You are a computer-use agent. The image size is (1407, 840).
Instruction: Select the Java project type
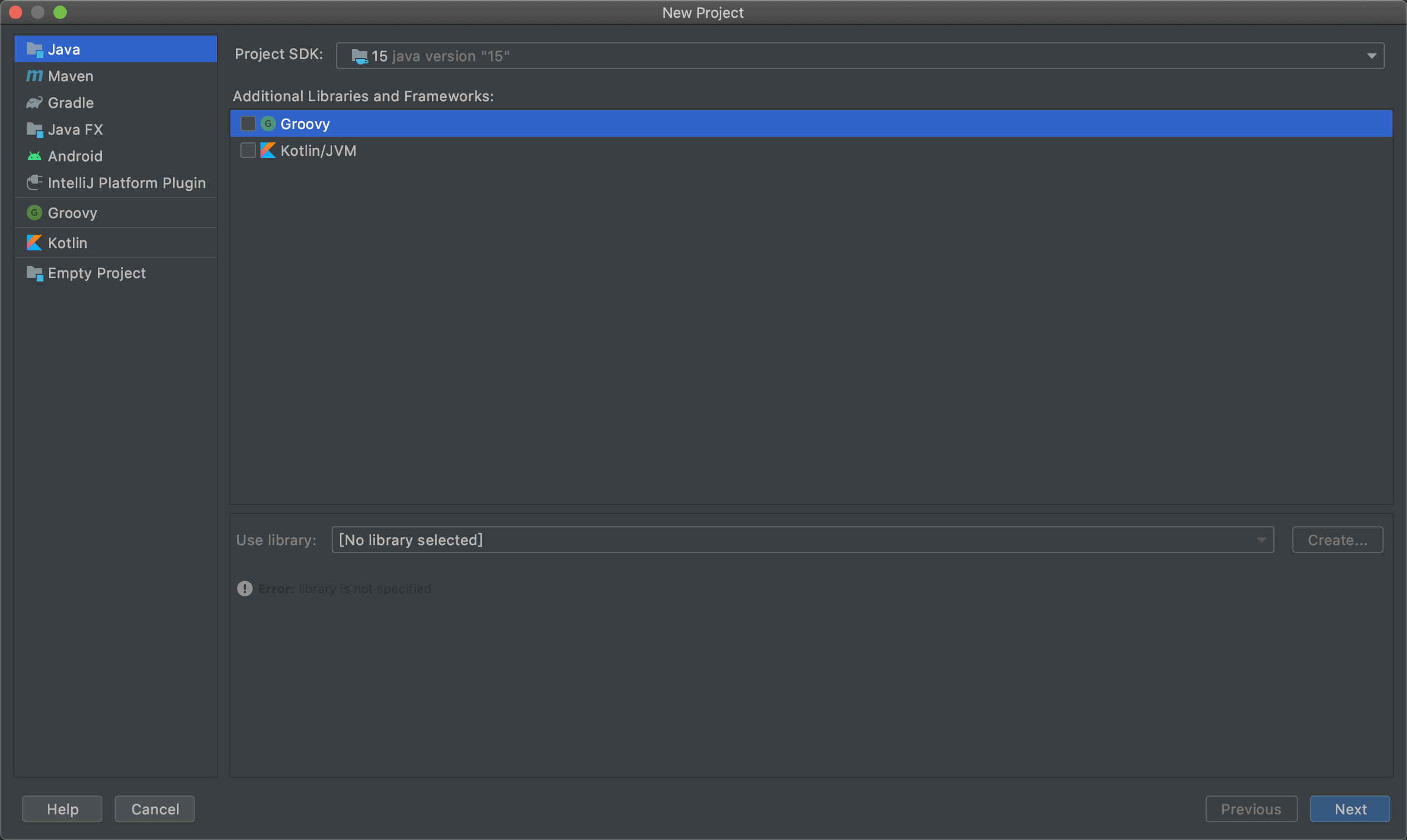pos(63,50)
